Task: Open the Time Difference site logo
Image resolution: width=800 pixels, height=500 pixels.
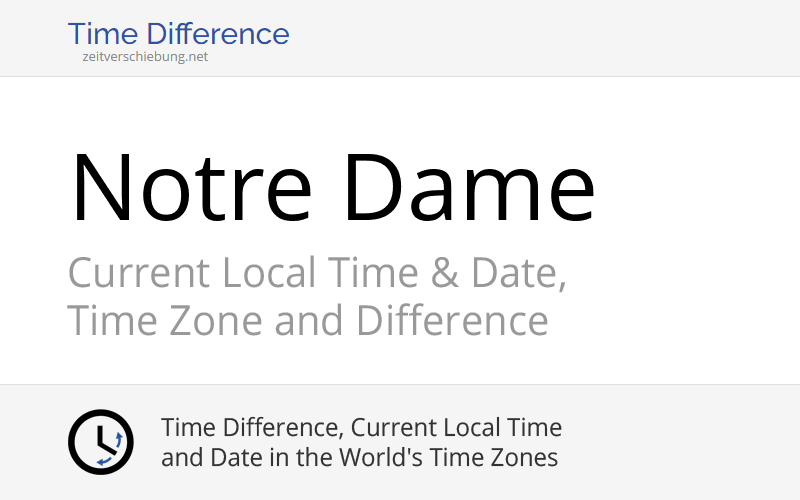Action: [178, 34]
